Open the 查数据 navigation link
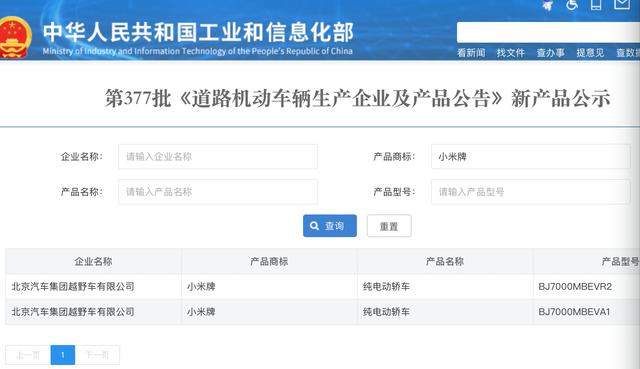Image resolution: width=640 pixels, height=369 pixels. tap(628, 53)
